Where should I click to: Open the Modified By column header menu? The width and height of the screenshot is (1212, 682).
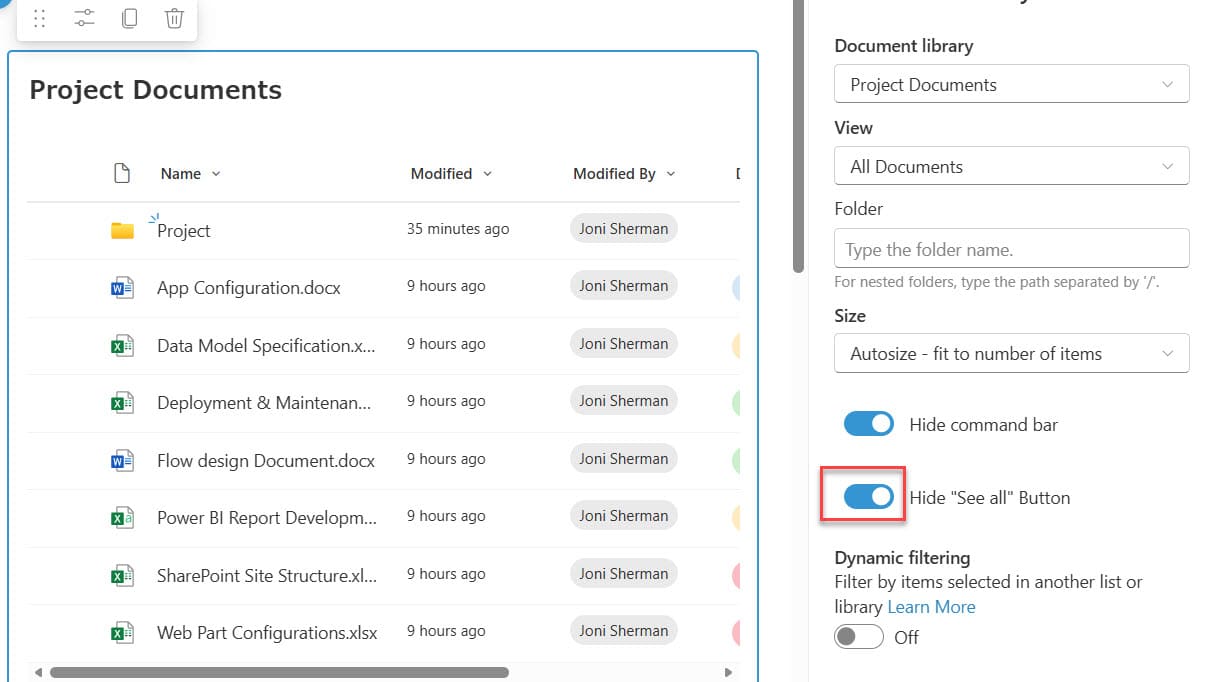(624, 174)
